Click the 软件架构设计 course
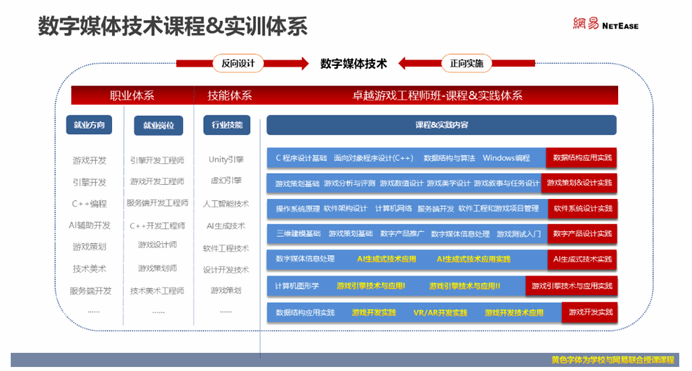 [345, 208]
